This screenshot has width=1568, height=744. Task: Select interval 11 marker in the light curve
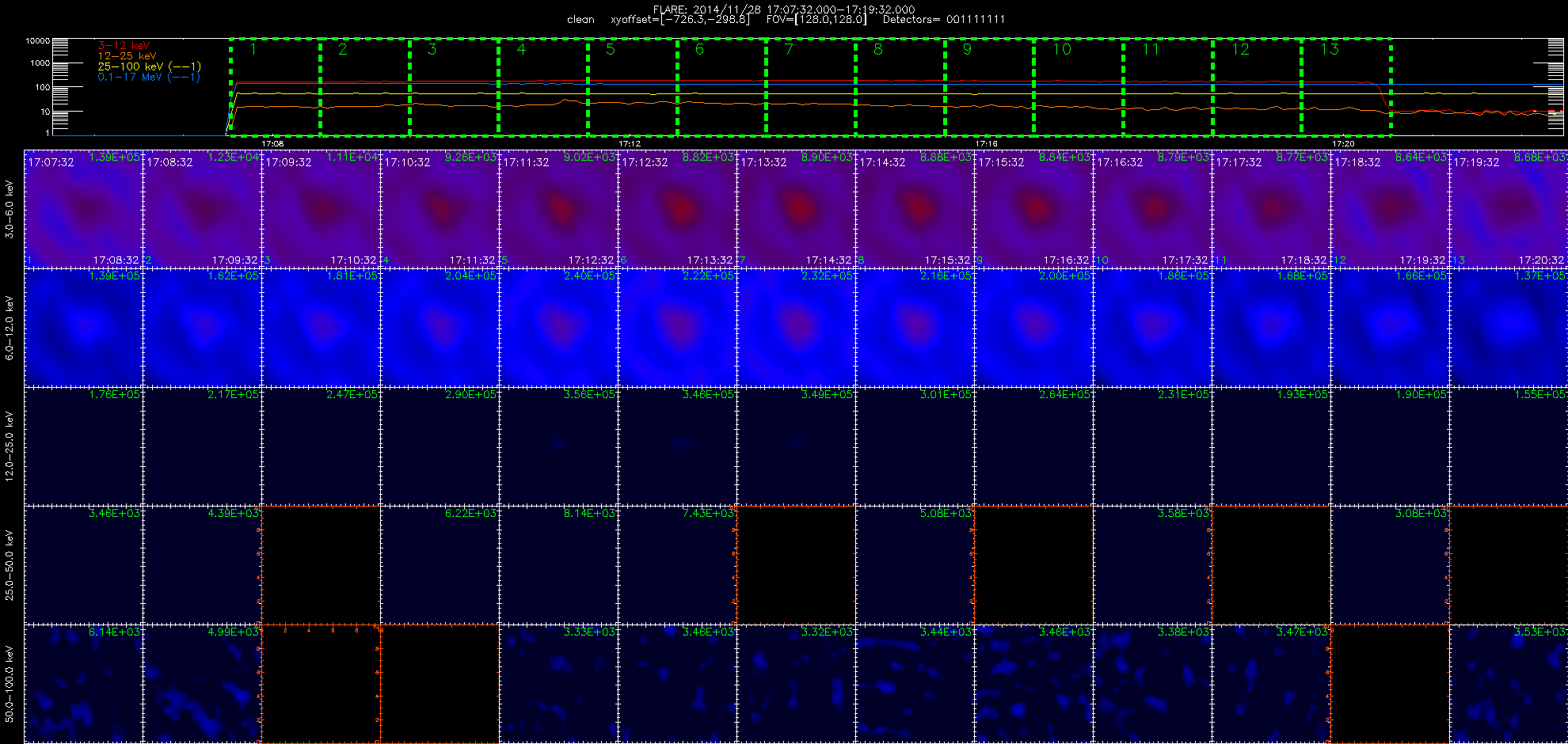coord(1151,50)
